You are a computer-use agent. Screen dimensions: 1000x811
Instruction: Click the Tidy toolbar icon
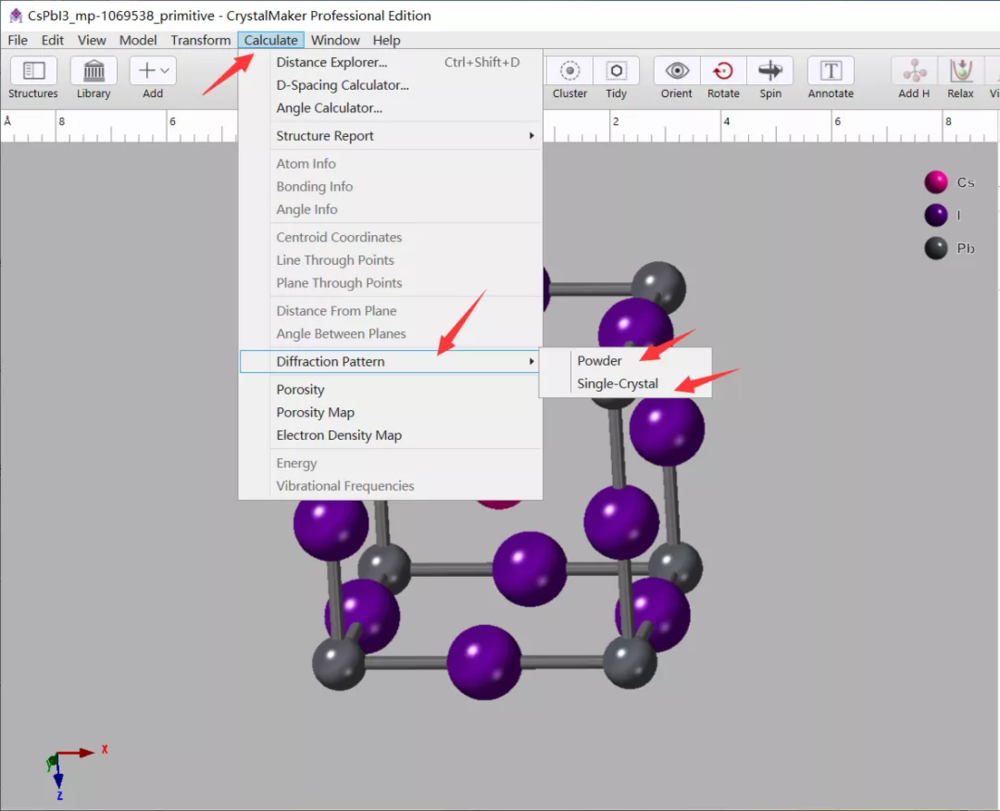(x=616, y=70)
